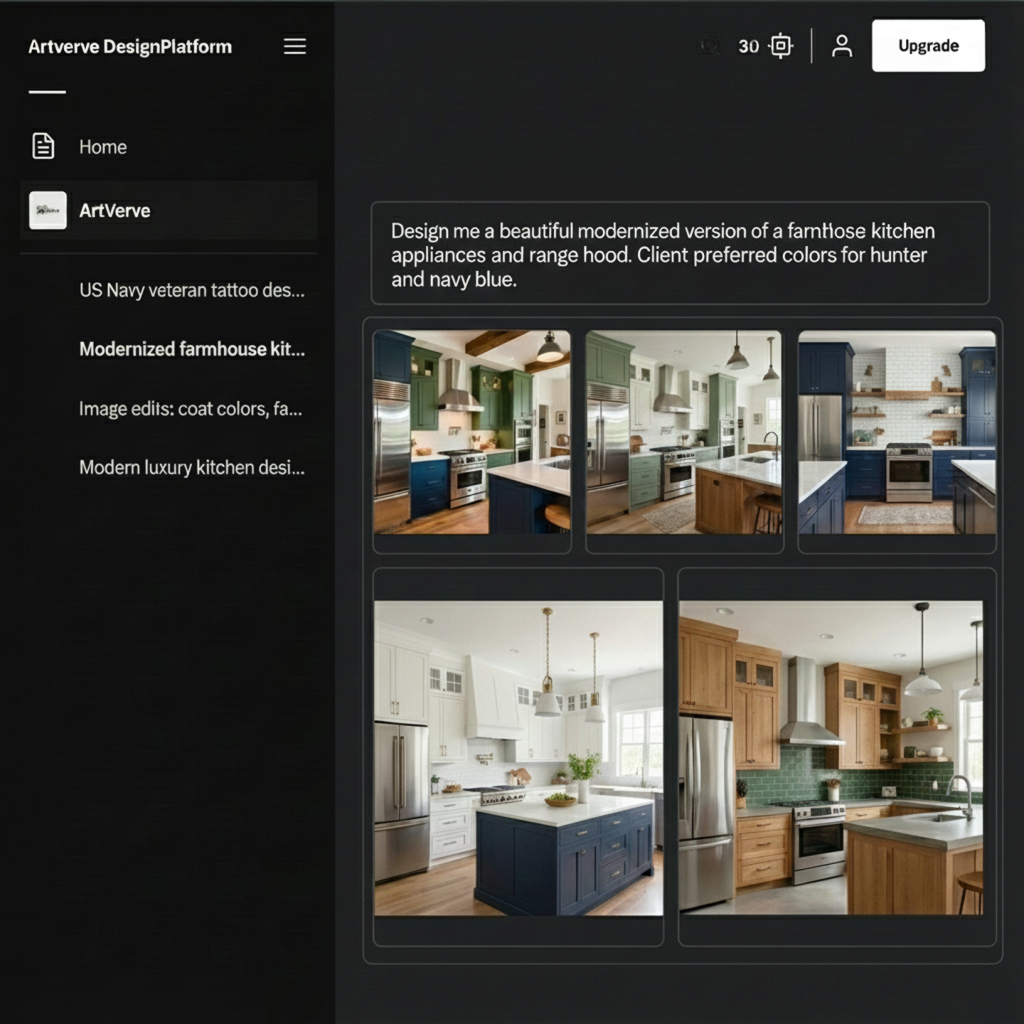Screen dimensions: 1024x1024
Task: Click the farmhouse kitchen prompt text box
Action: pyautogui.click(x=680, y=254)
